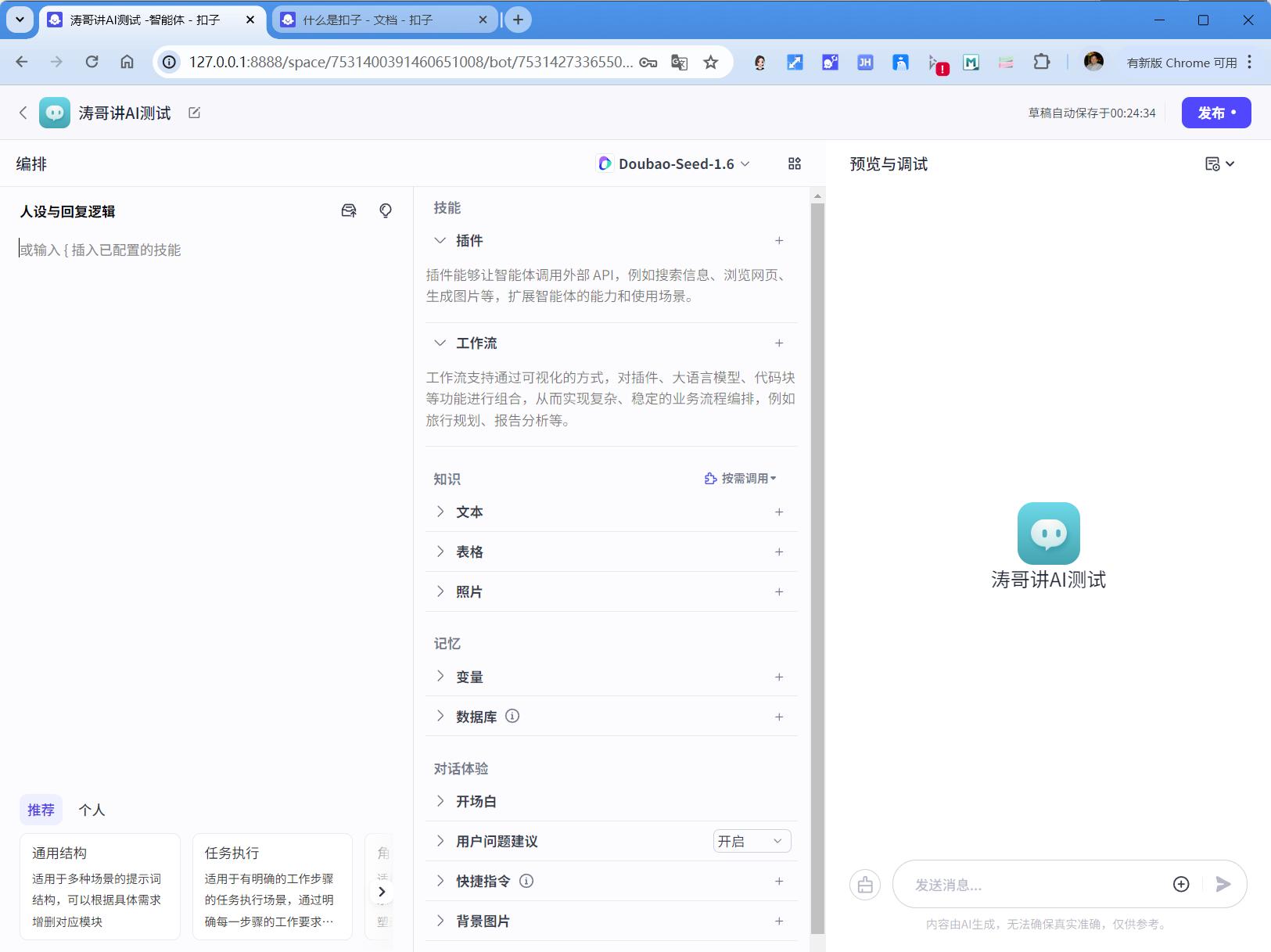Screen dimensions: 1271x952
Task: Click the info icon next to 数据库
Action: click(x=512, y=716)
